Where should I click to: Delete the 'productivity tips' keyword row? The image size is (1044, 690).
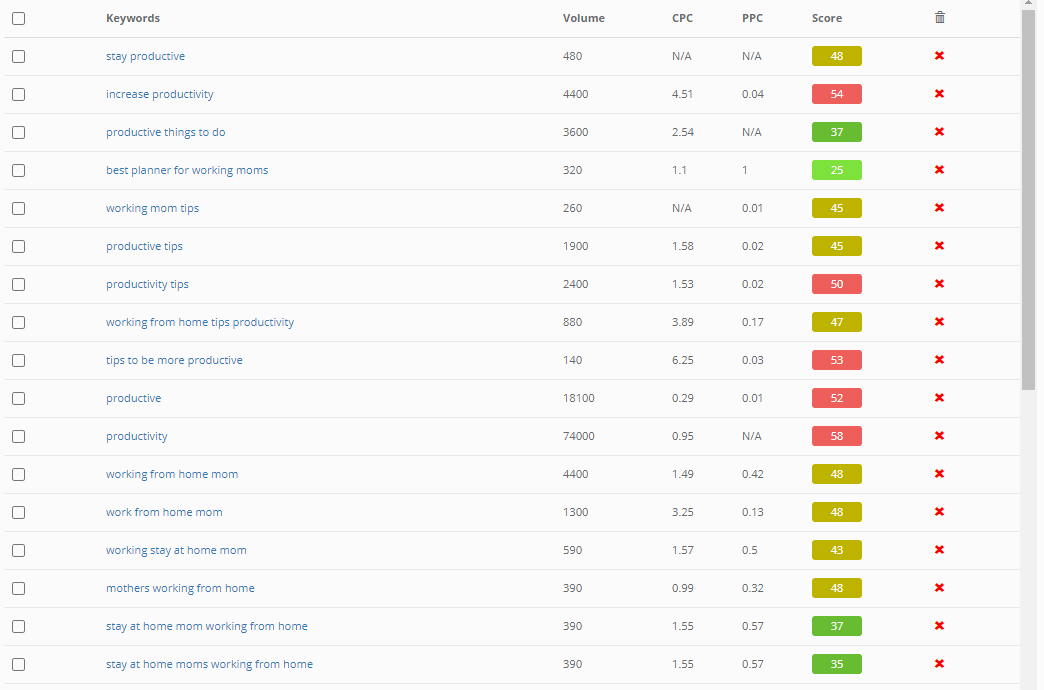pos(939,284)
